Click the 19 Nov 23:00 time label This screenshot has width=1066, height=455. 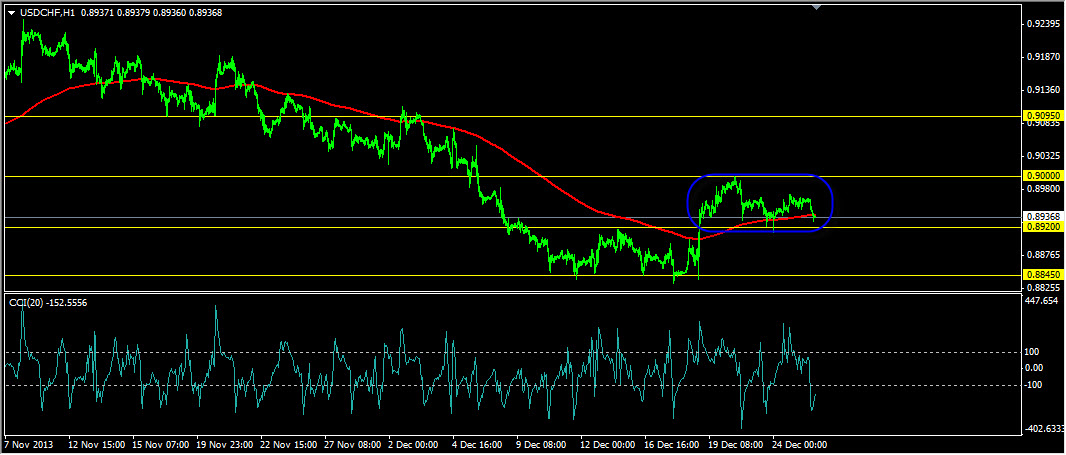point(224,445)
